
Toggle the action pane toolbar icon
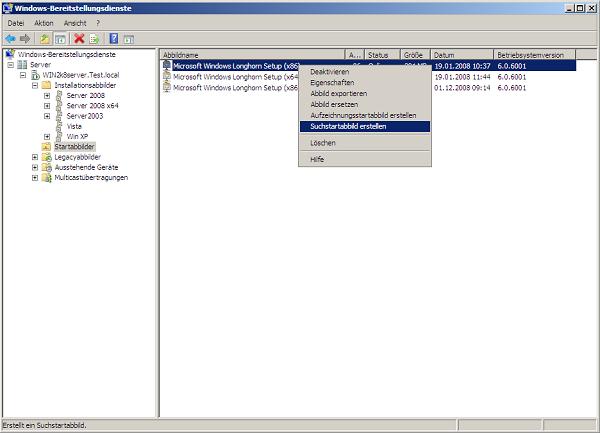coord(129,39)
